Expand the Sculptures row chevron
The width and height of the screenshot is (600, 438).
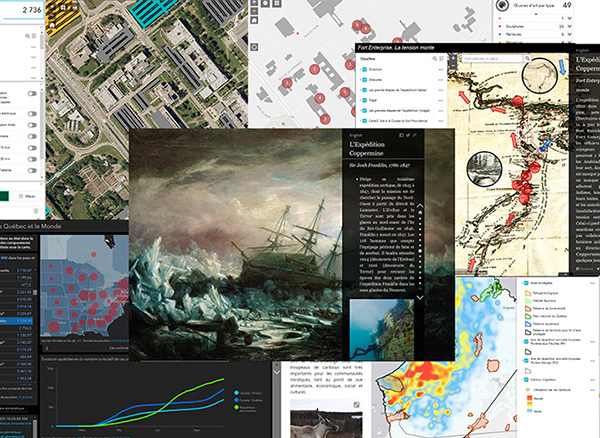click(570, 26)
